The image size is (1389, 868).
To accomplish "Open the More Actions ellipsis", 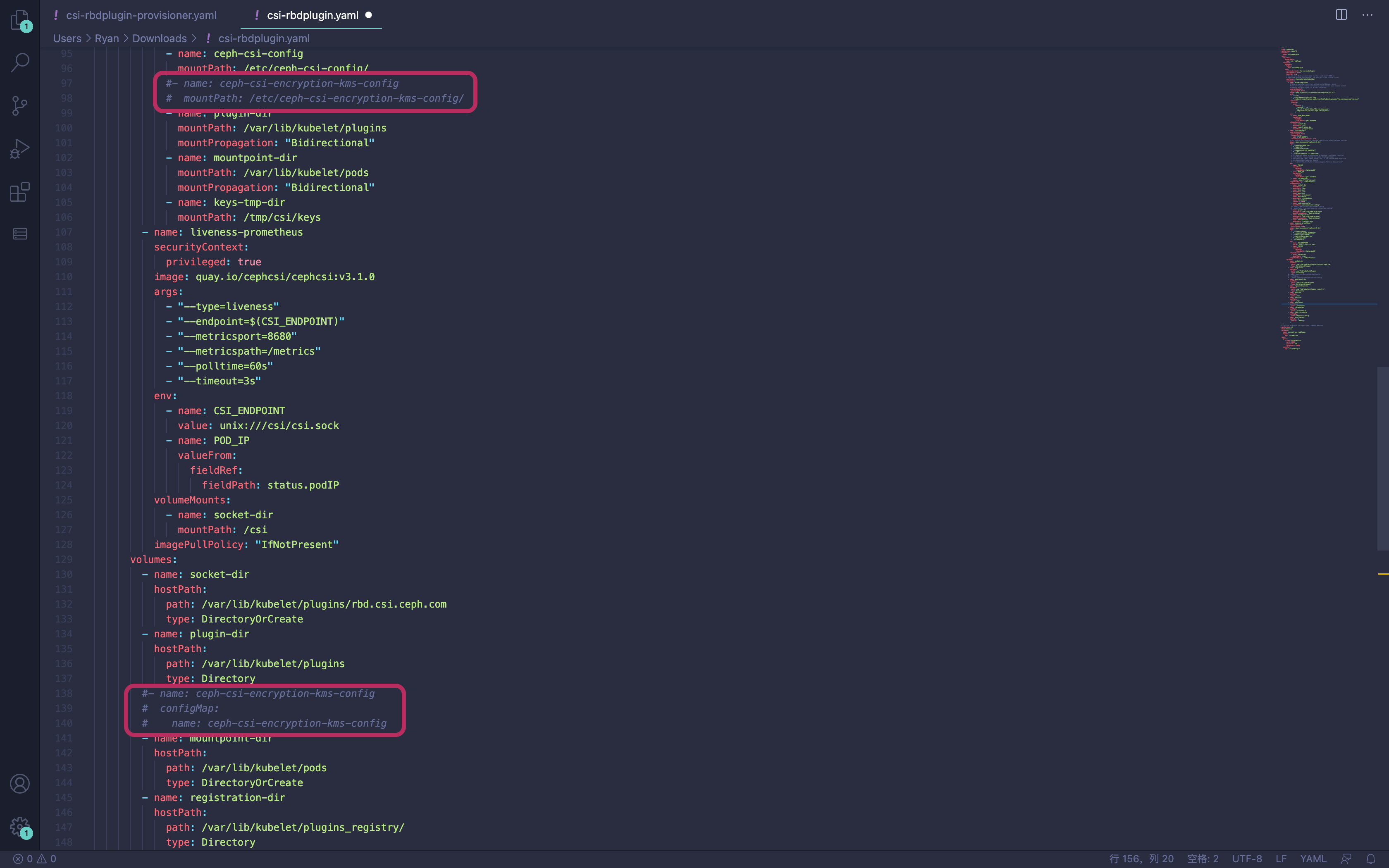I will pos(1367,15).
